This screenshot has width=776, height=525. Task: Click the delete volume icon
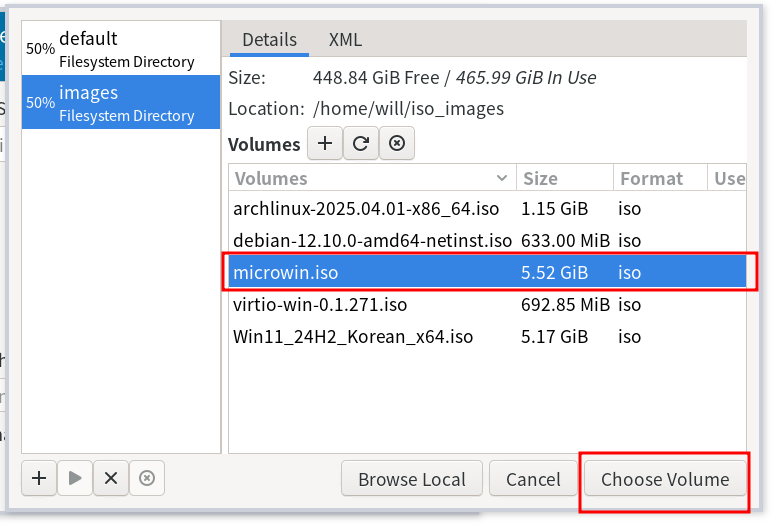[x=397, y=144]
